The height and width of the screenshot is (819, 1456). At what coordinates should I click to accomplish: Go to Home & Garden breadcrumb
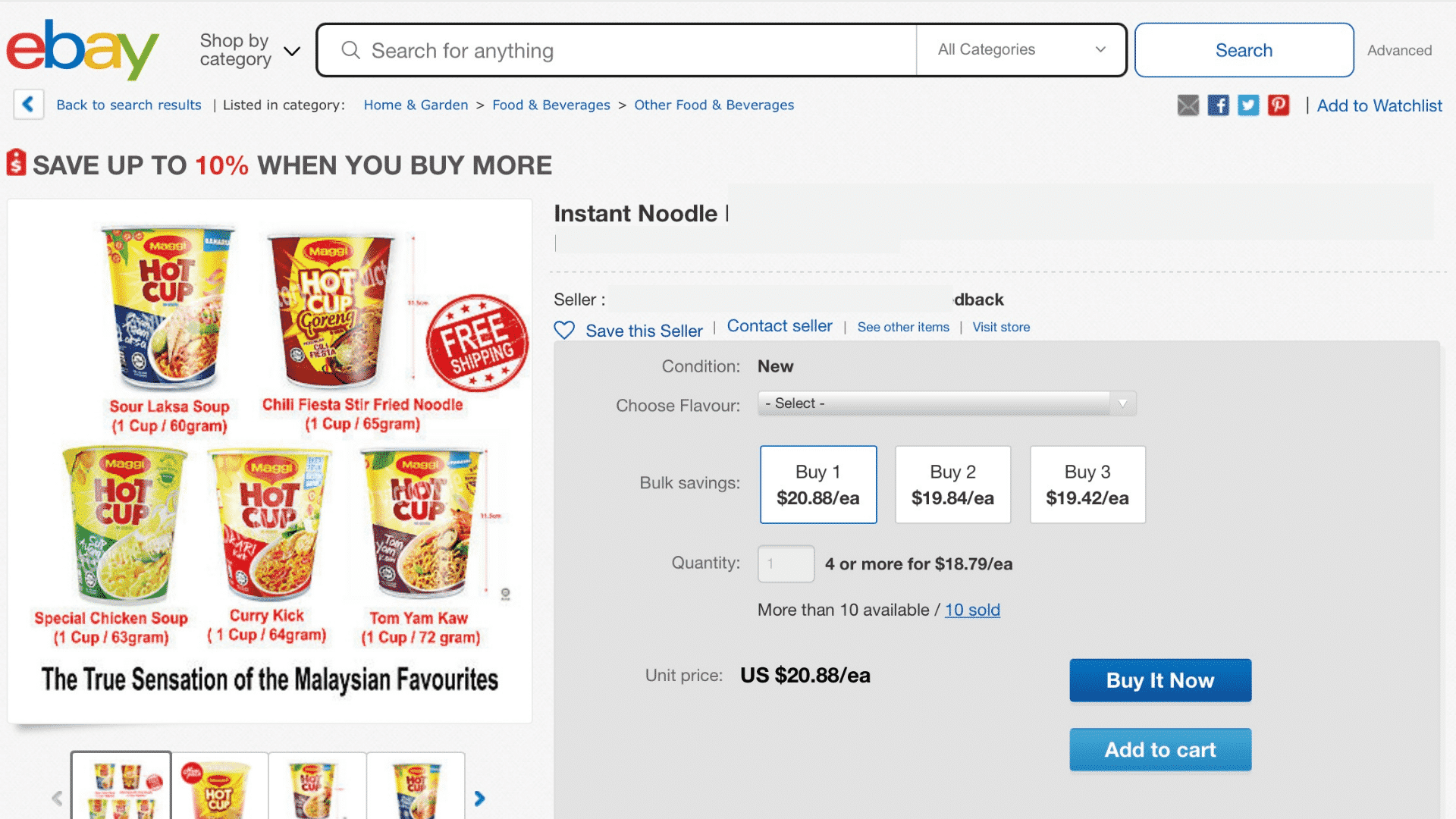416,105
